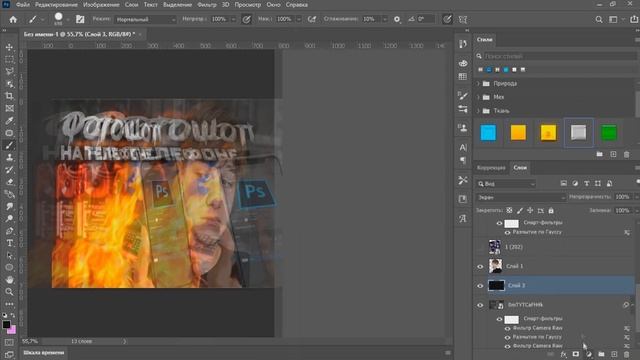This screenshot has height=360, width=640.
Task: Toggle pressure for size button
Action: point(447,19)
